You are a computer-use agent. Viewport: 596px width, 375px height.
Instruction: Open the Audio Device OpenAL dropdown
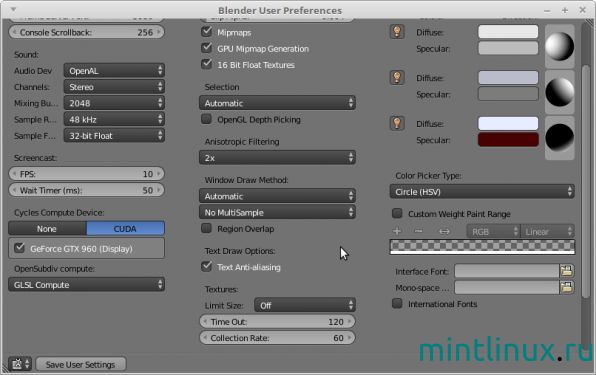coord(114,71)
